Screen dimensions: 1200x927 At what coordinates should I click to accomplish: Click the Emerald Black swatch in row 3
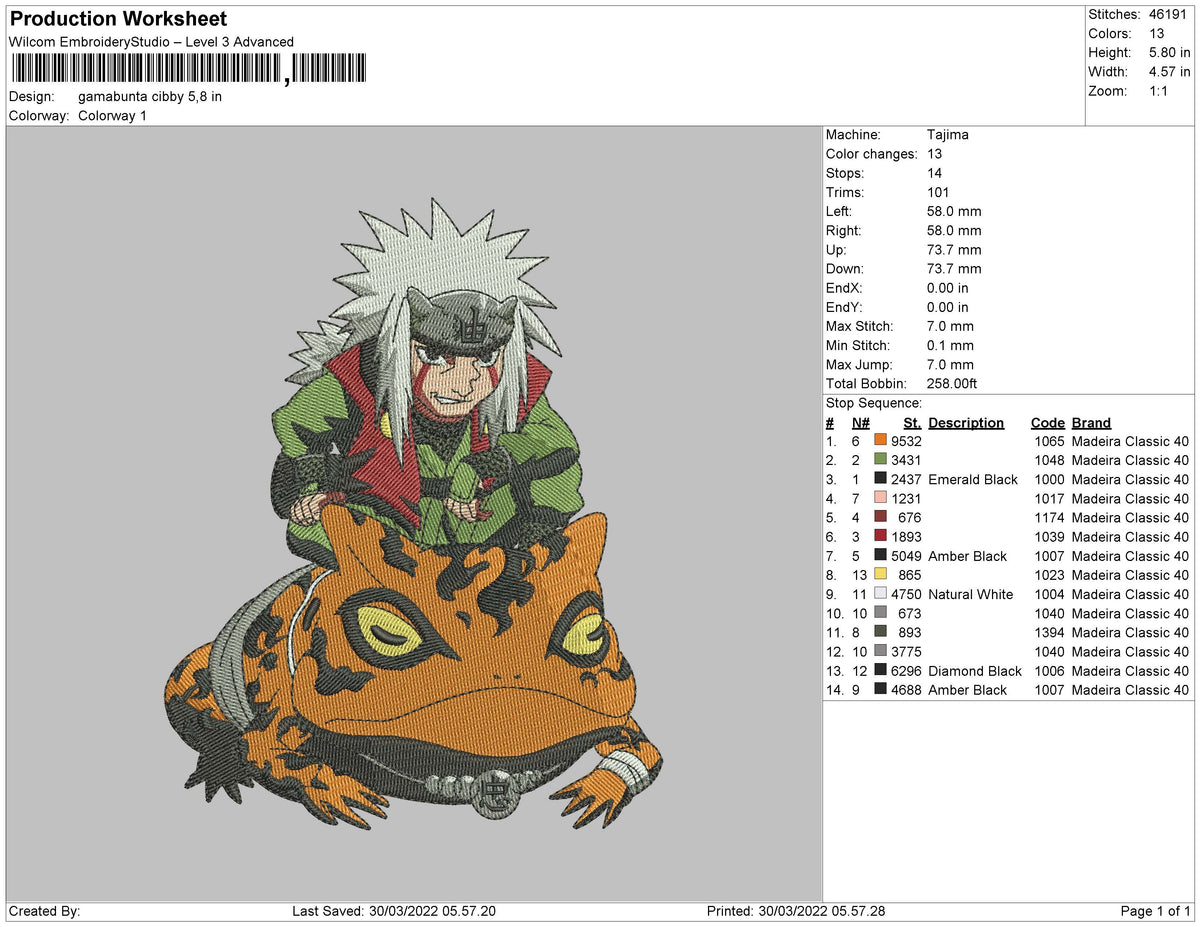click(880, 479)
